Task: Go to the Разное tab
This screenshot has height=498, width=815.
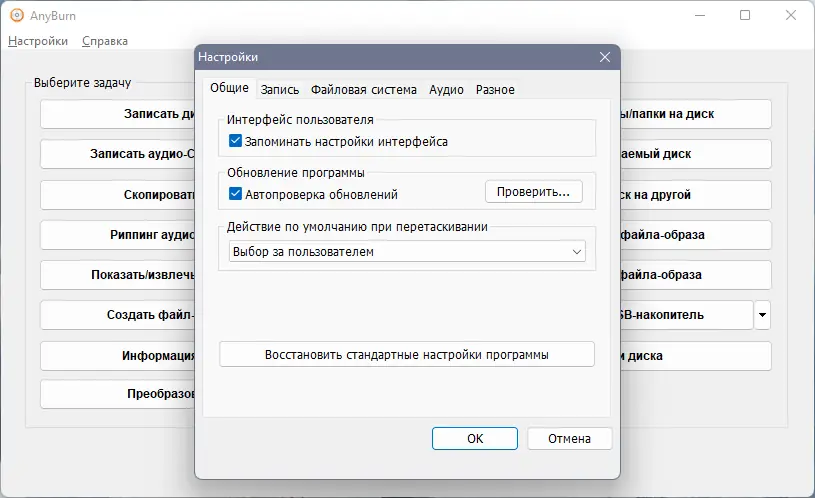Action: point(495,89)
